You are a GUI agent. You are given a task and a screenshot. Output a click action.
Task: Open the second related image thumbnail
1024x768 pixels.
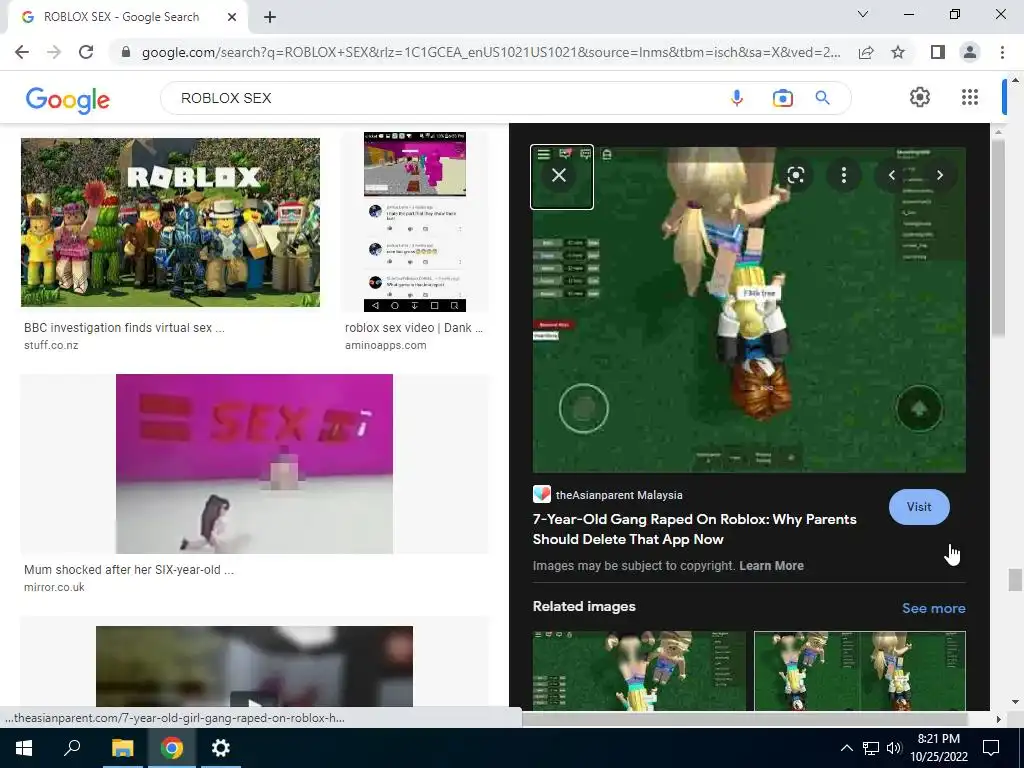[859, 670]
